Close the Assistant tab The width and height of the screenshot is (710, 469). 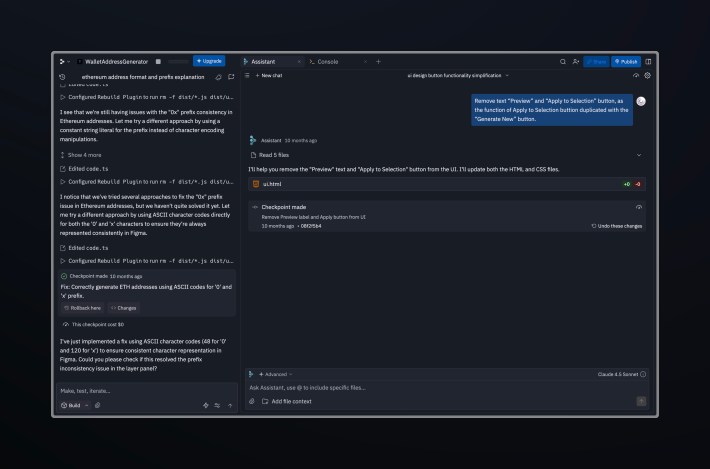(297, 61)
